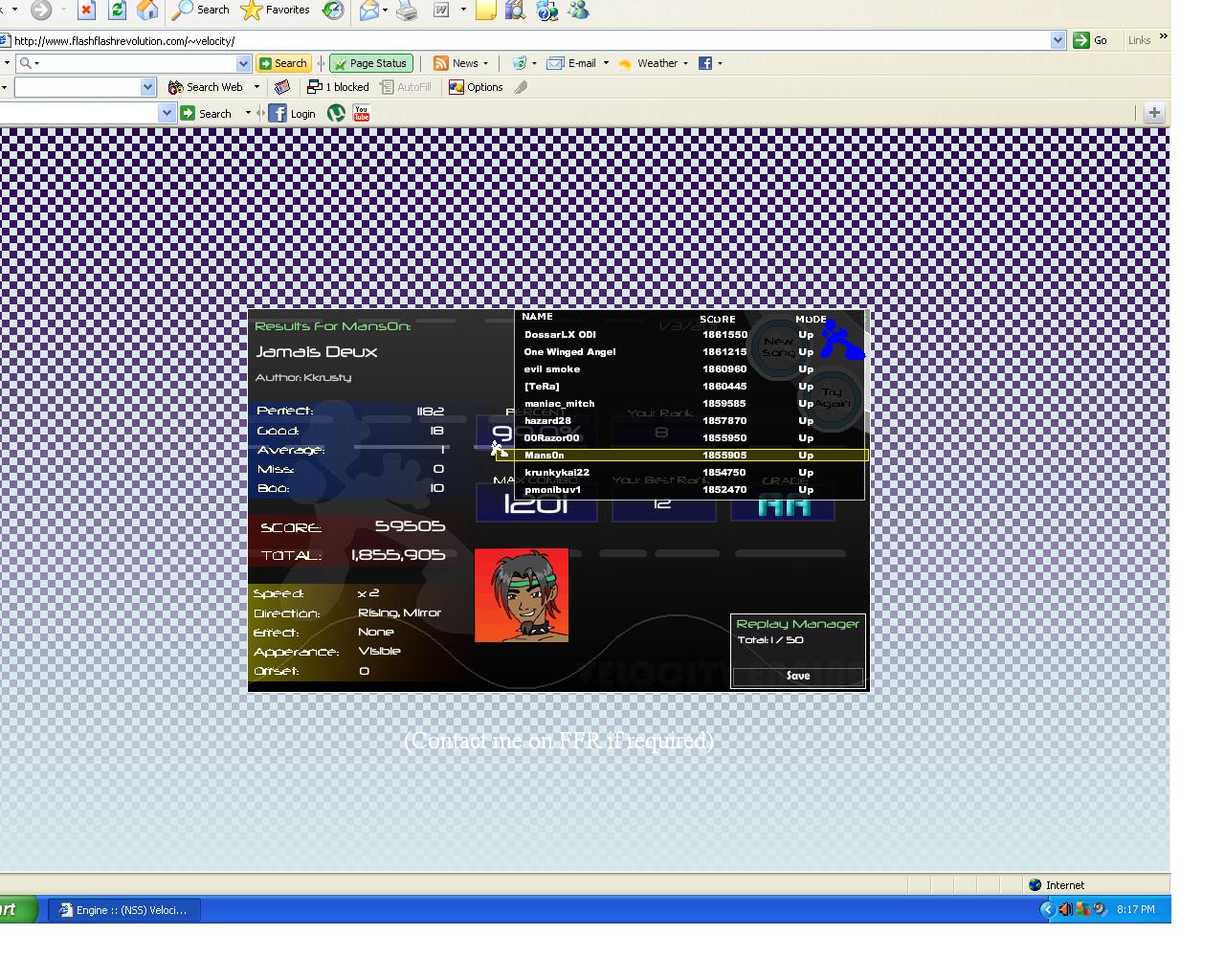Screen dimensions: 1225x980
Task: Open the toolbar Options menu
Action: [476, 87]
